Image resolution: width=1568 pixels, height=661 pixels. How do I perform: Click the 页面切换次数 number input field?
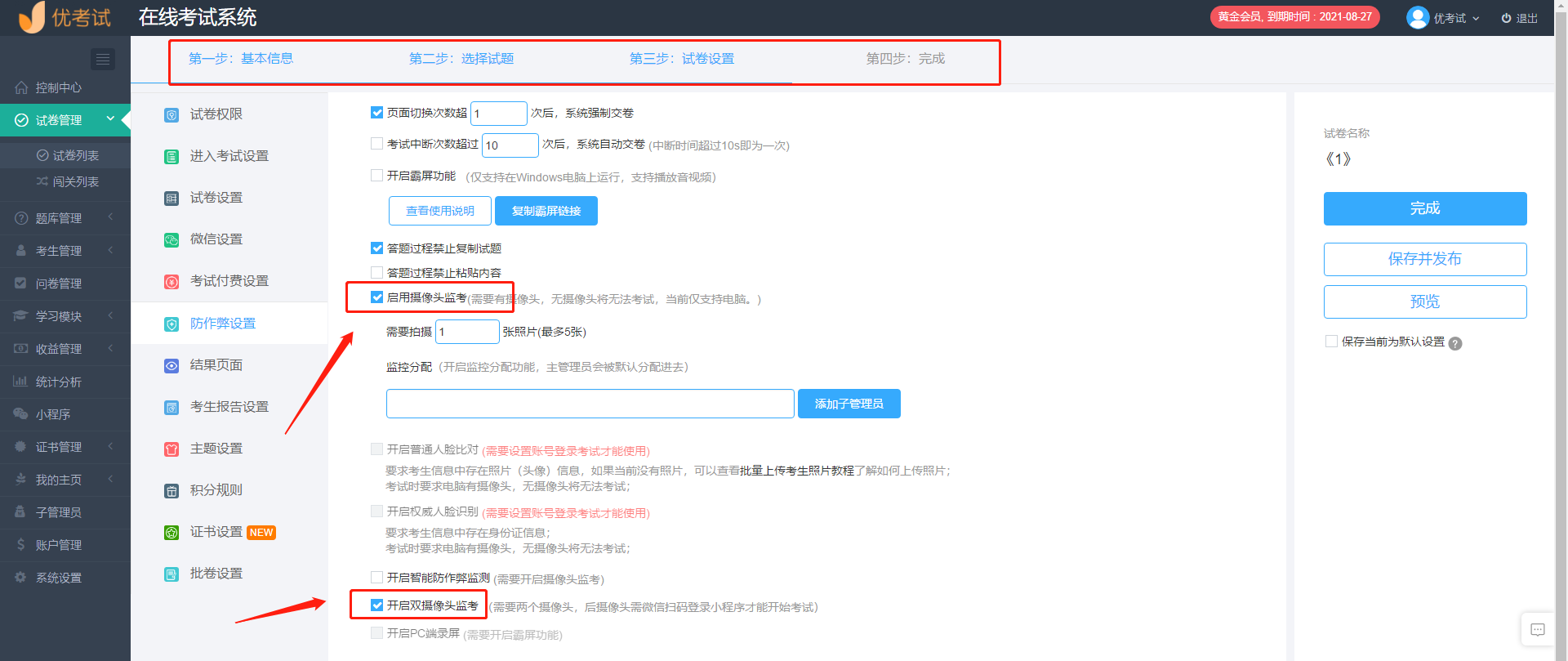[x=499, y=114]
